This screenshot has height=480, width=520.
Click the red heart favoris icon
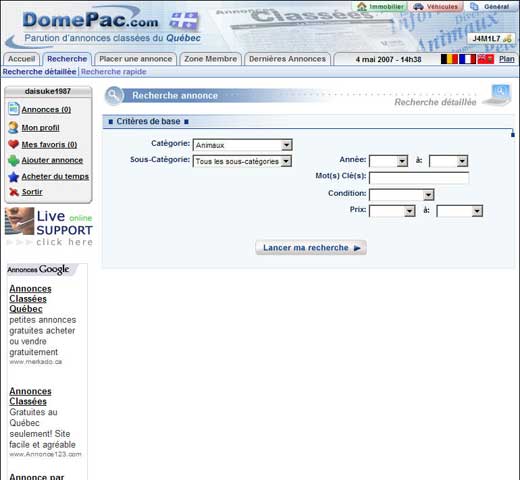tap(14, 144)
